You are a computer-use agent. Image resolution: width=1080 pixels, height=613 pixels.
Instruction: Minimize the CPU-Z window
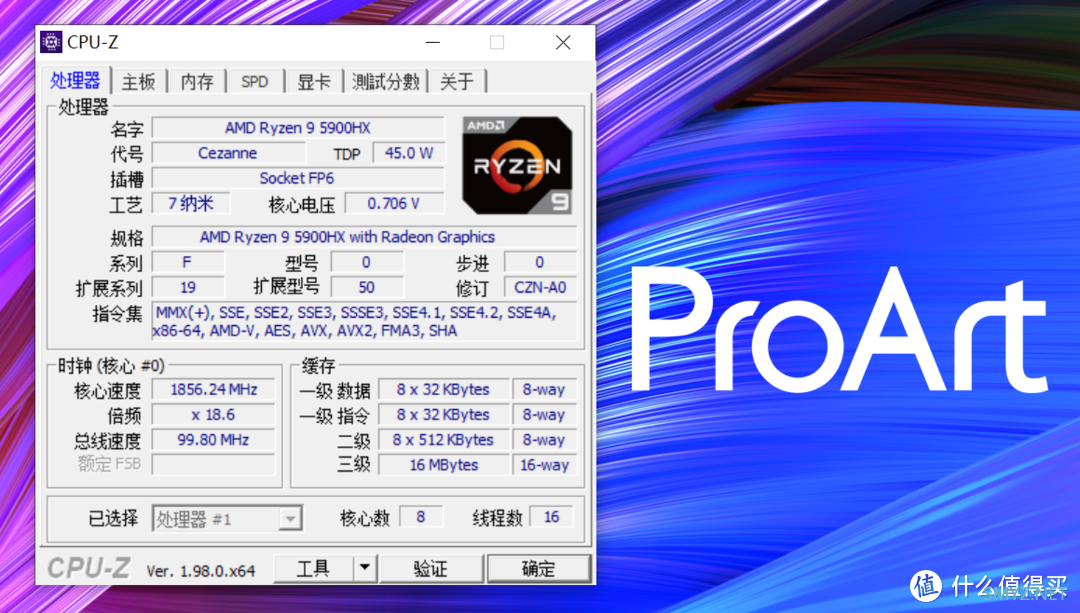[x=433, y=43]
